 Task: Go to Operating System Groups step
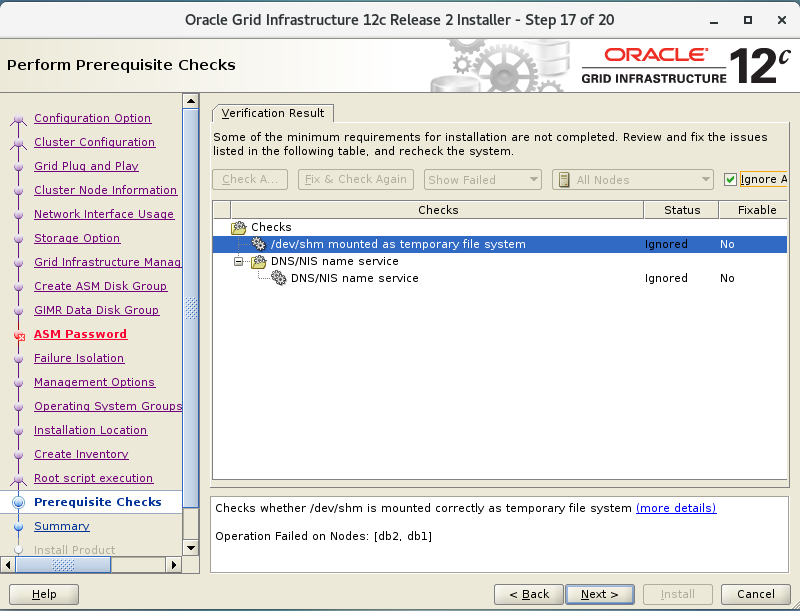(108, 405)
